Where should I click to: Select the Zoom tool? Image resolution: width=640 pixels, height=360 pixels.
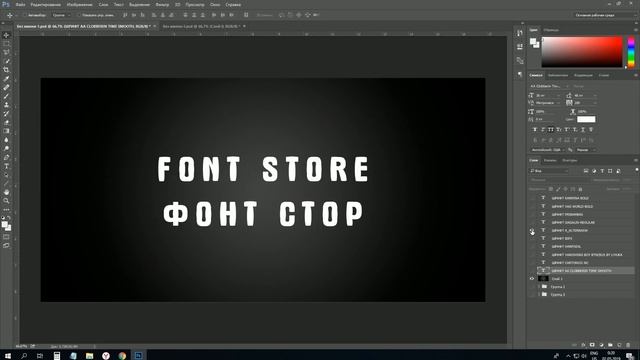6,201
